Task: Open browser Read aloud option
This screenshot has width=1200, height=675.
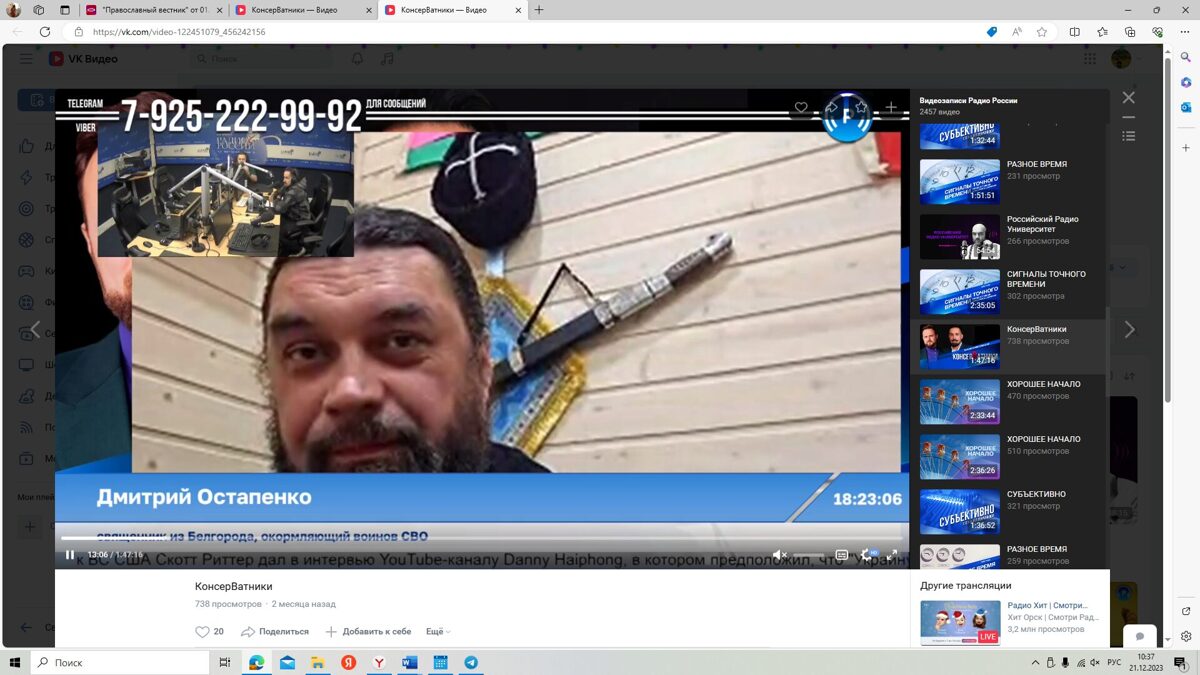Action: (x=1017, y=32)
